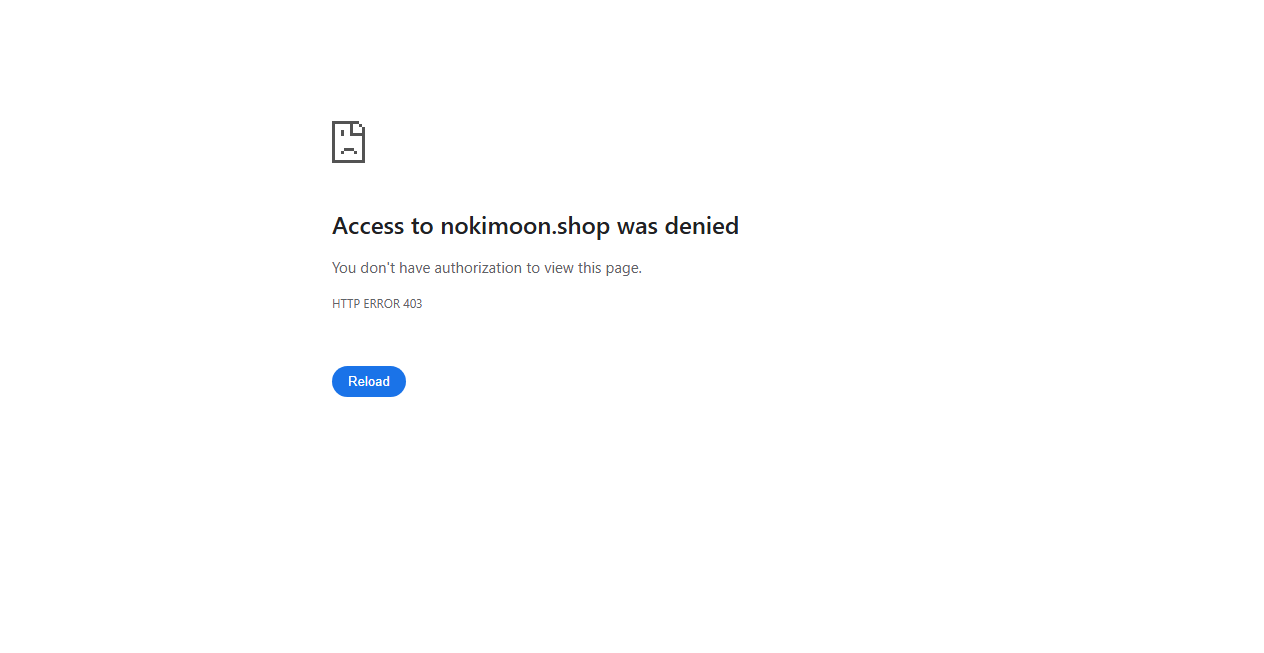
Task: Select the text 'HTTP ERROR 403'
Action: click(x=377, y=304)
